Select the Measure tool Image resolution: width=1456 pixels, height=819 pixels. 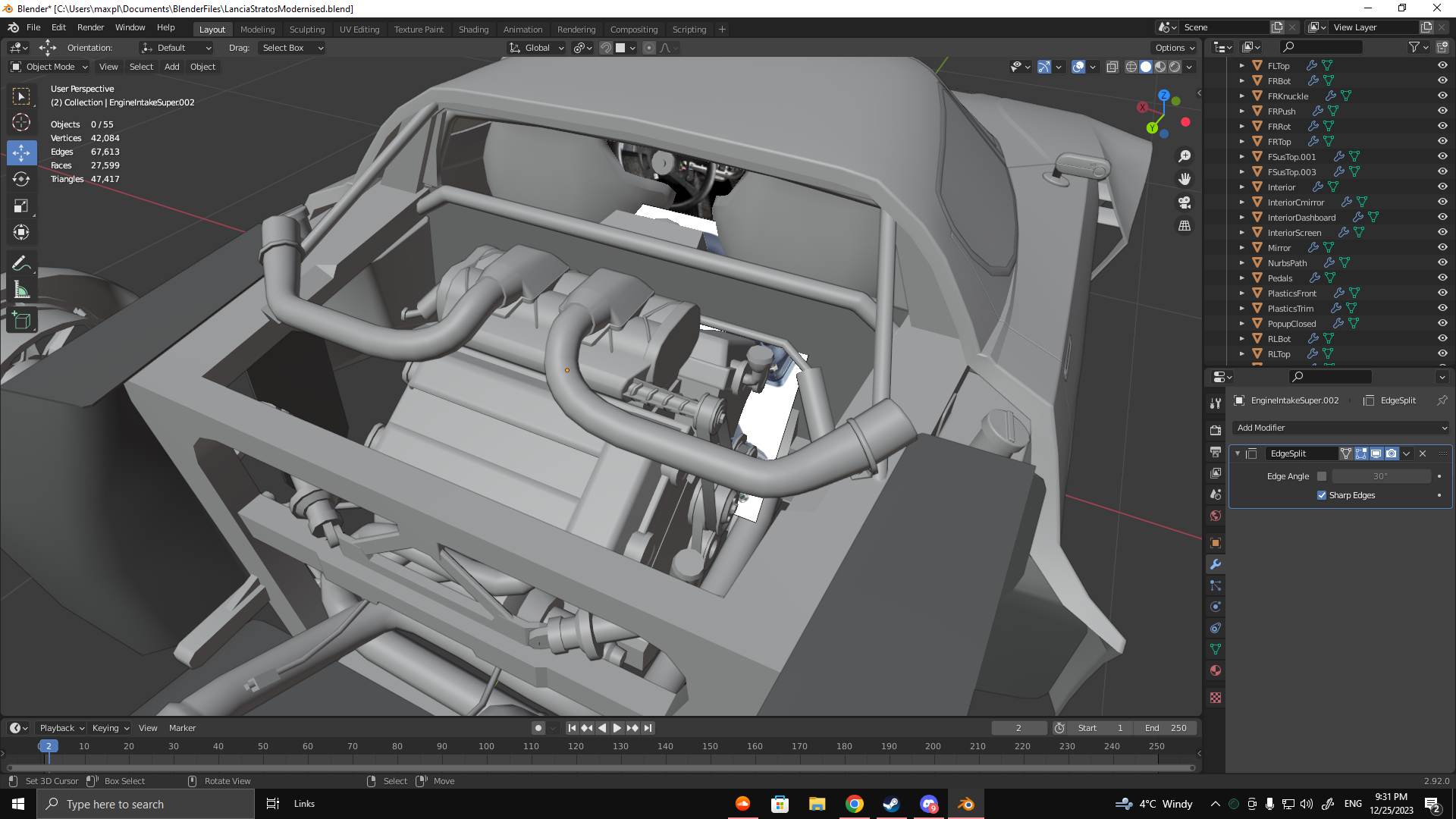tap(21, 290)
